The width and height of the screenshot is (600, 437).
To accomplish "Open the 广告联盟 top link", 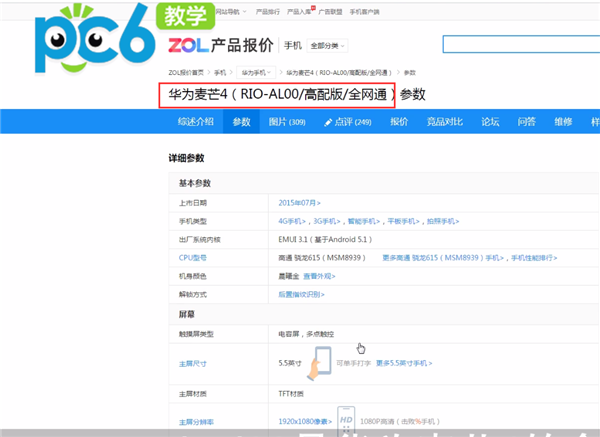I will [330, 12].
